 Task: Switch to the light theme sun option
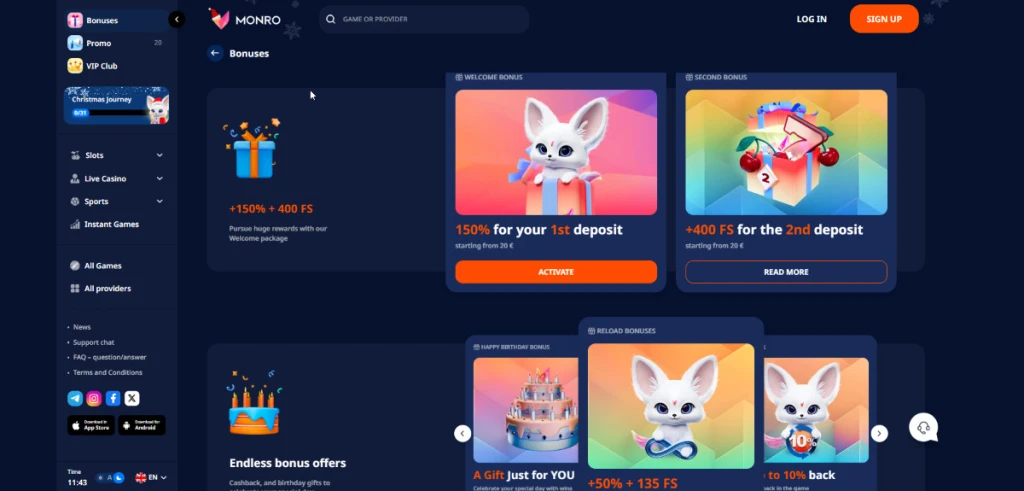click(100, 478)
